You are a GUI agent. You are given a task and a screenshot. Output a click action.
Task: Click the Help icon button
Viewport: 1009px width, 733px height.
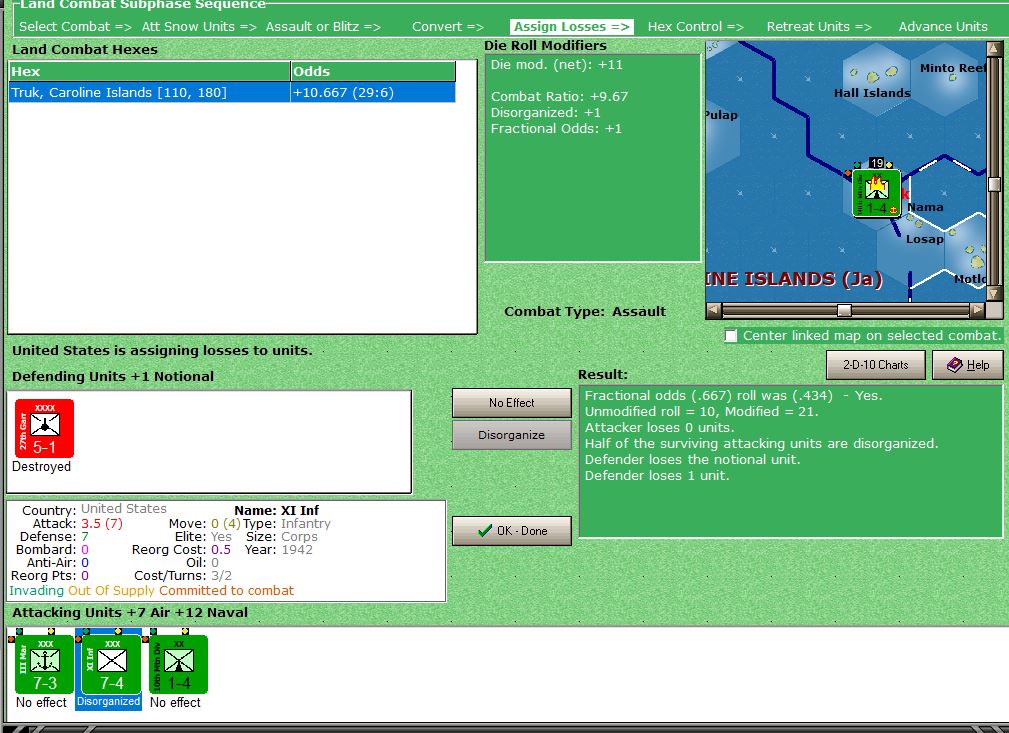point(966,364)
